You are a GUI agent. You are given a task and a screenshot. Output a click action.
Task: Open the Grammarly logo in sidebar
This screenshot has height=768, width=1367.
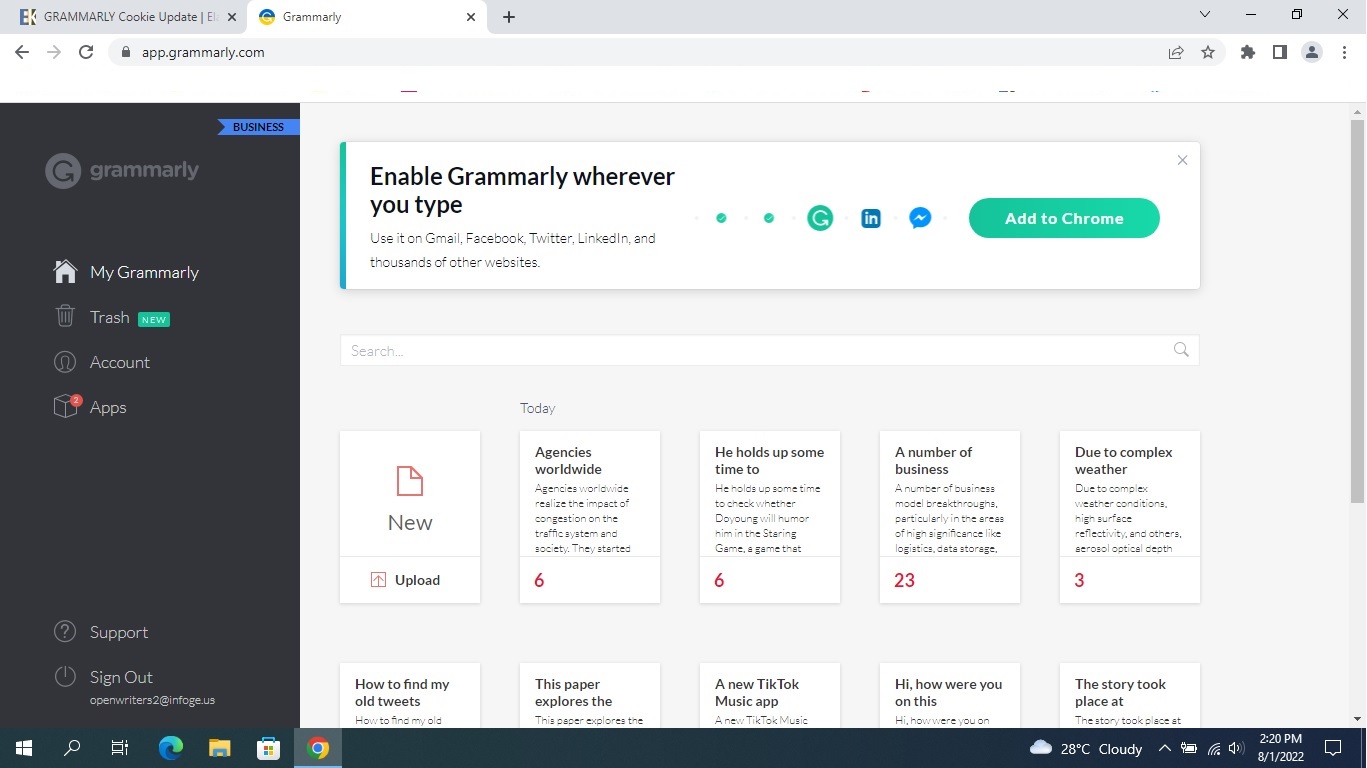click(122, 171)
